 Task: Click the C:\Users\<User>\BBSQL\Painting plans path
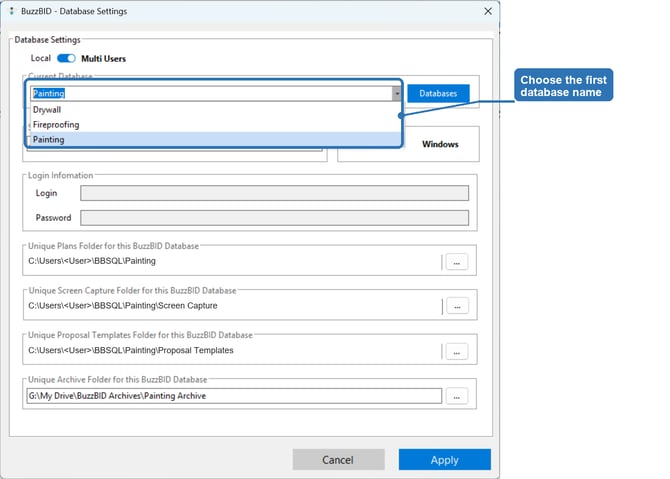pyautogui.click(x=92, y=261)
